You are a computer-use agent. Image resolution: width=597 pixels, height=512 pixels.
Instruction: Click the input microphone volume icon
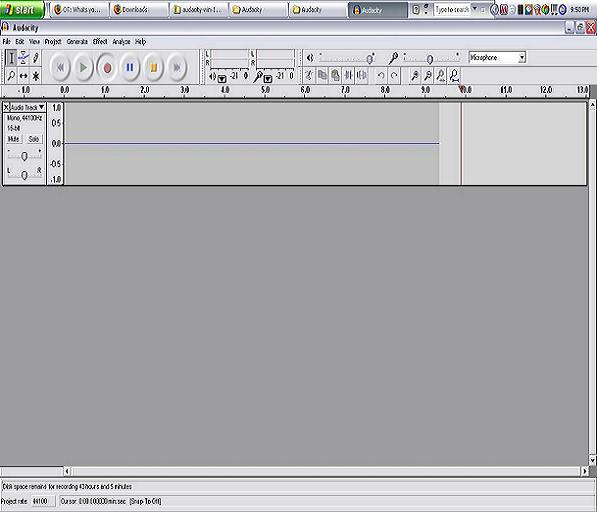(x=393, y=58)
